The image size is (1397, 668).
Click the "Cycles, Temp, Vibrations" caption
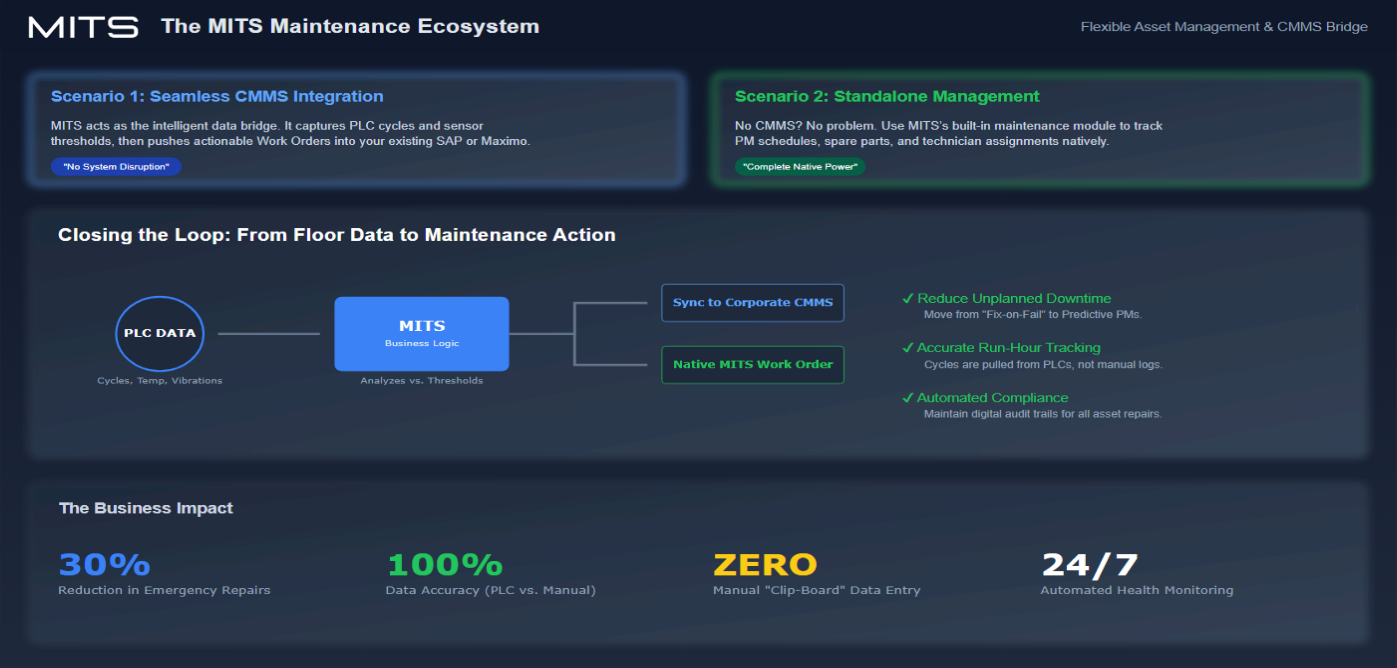point(160,381)
